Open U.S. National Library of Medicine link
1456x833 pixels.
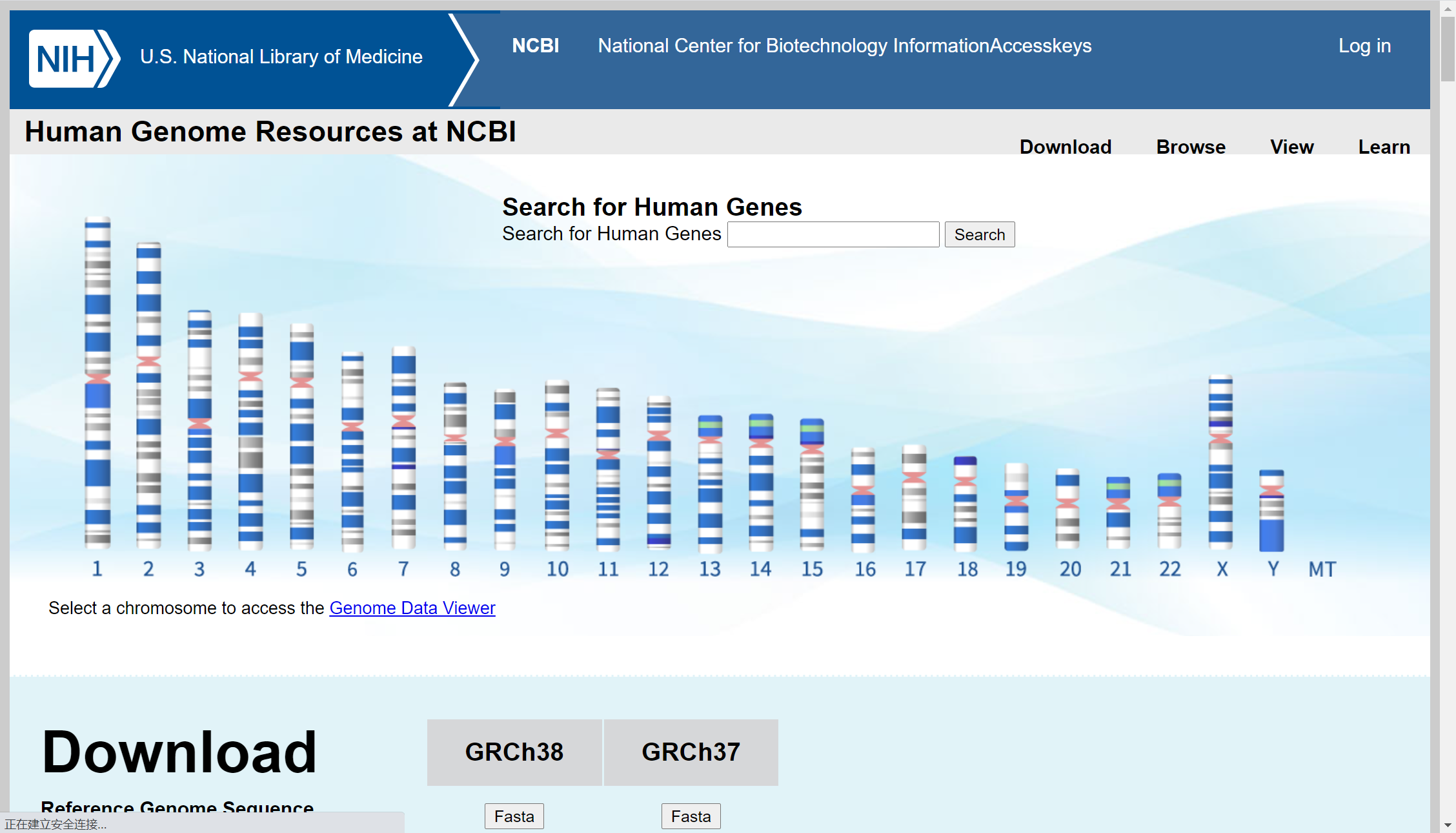pyautogui.click(x=281, y=57)
